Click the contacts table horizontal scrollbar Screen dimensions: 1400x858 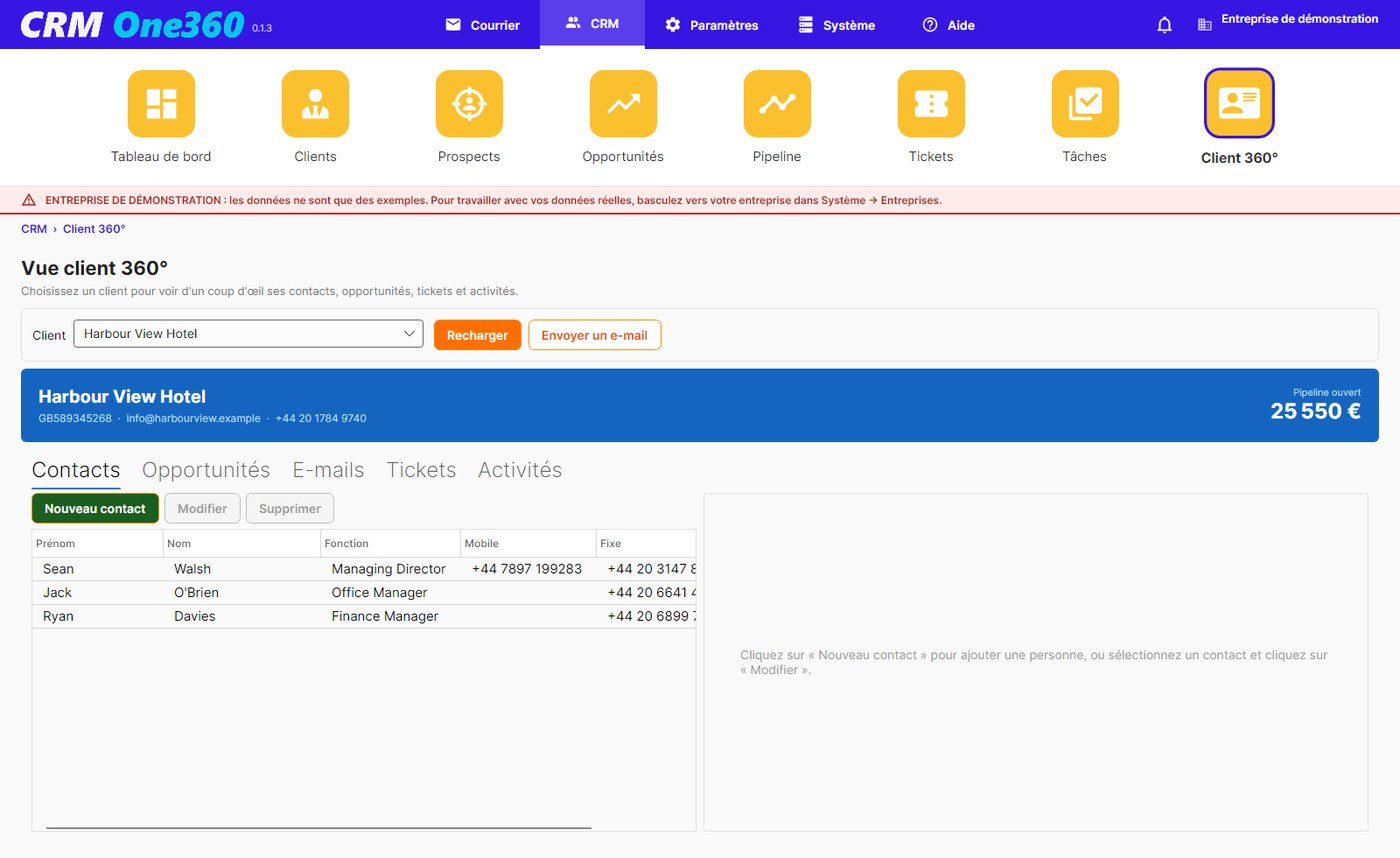(319, 827)
